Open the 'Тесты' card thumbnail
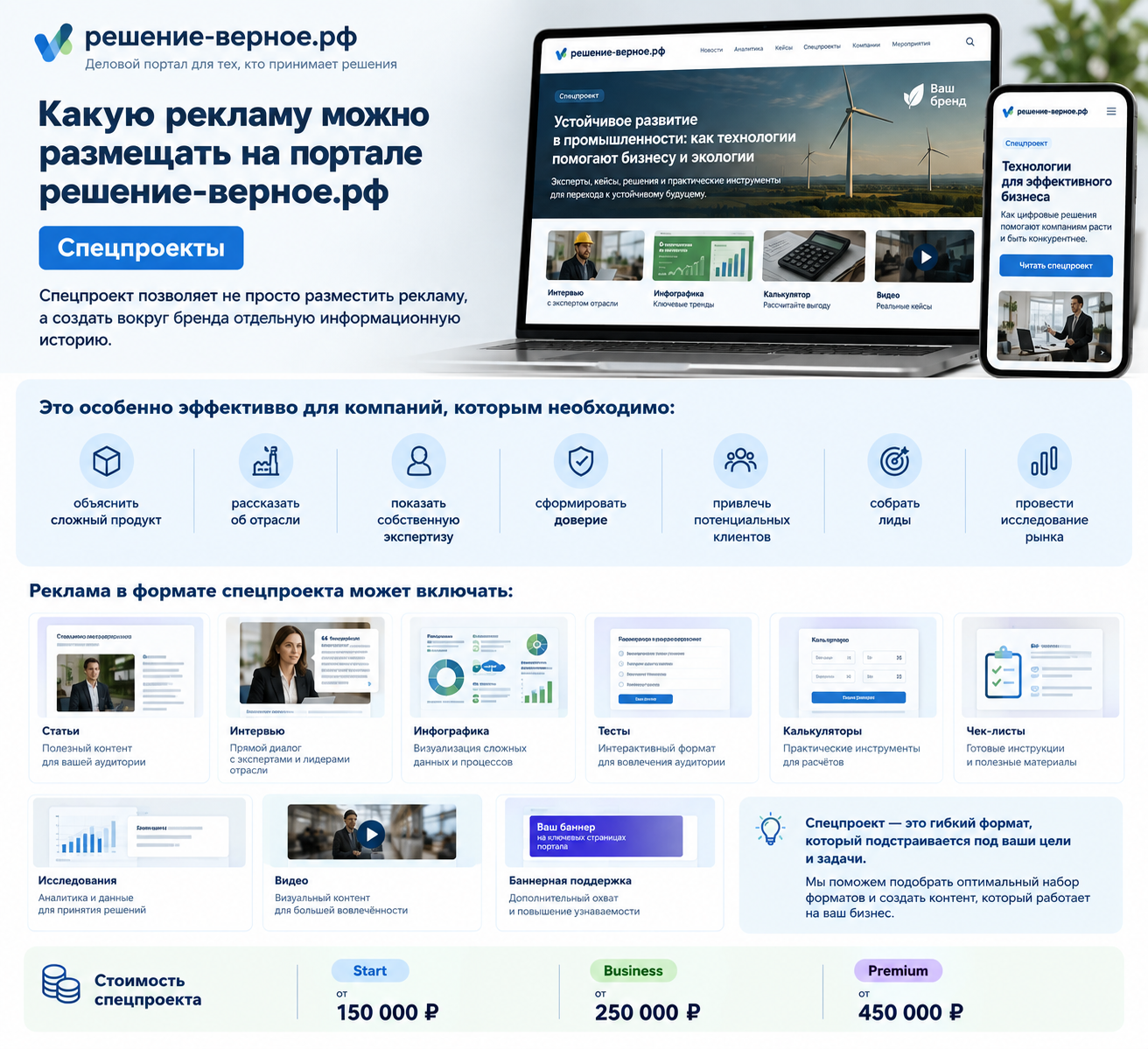The image size is (1148, 1049). tap(673, 668)
